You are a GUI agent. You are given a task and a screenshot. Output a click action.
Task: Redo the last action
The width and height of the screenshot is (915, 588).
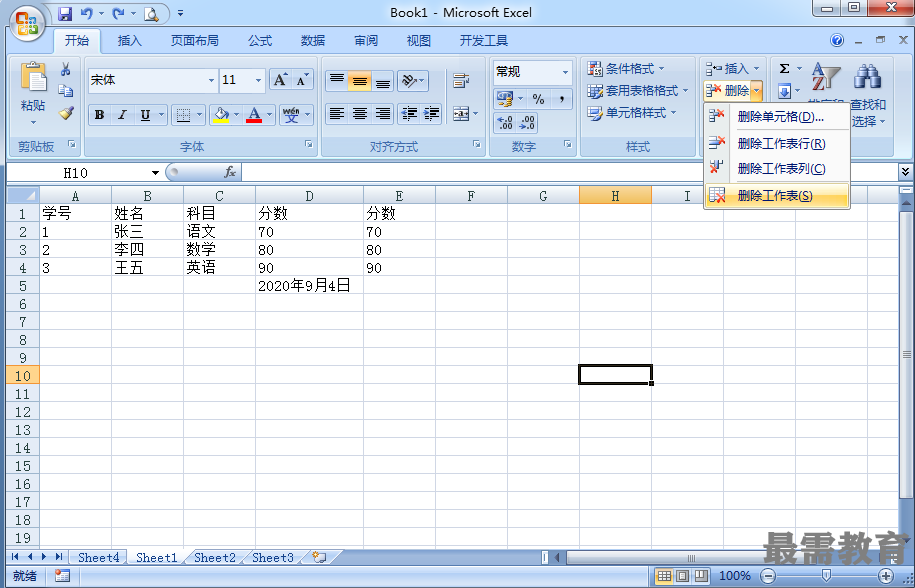[118, 13]
